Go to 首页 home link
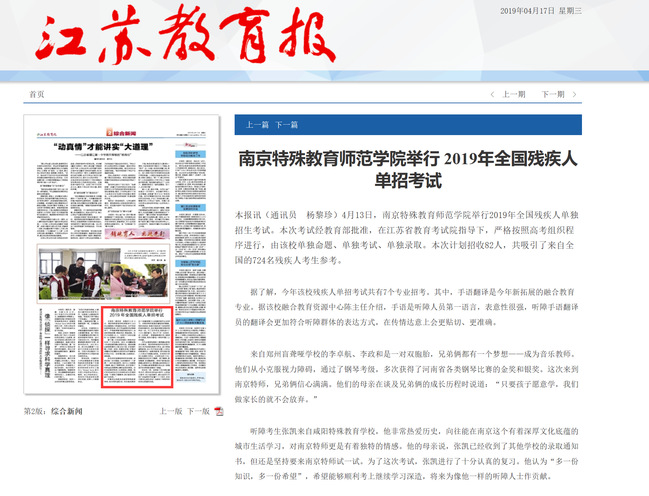The width and height of the screenshot is (649, 496). (36, 94)
